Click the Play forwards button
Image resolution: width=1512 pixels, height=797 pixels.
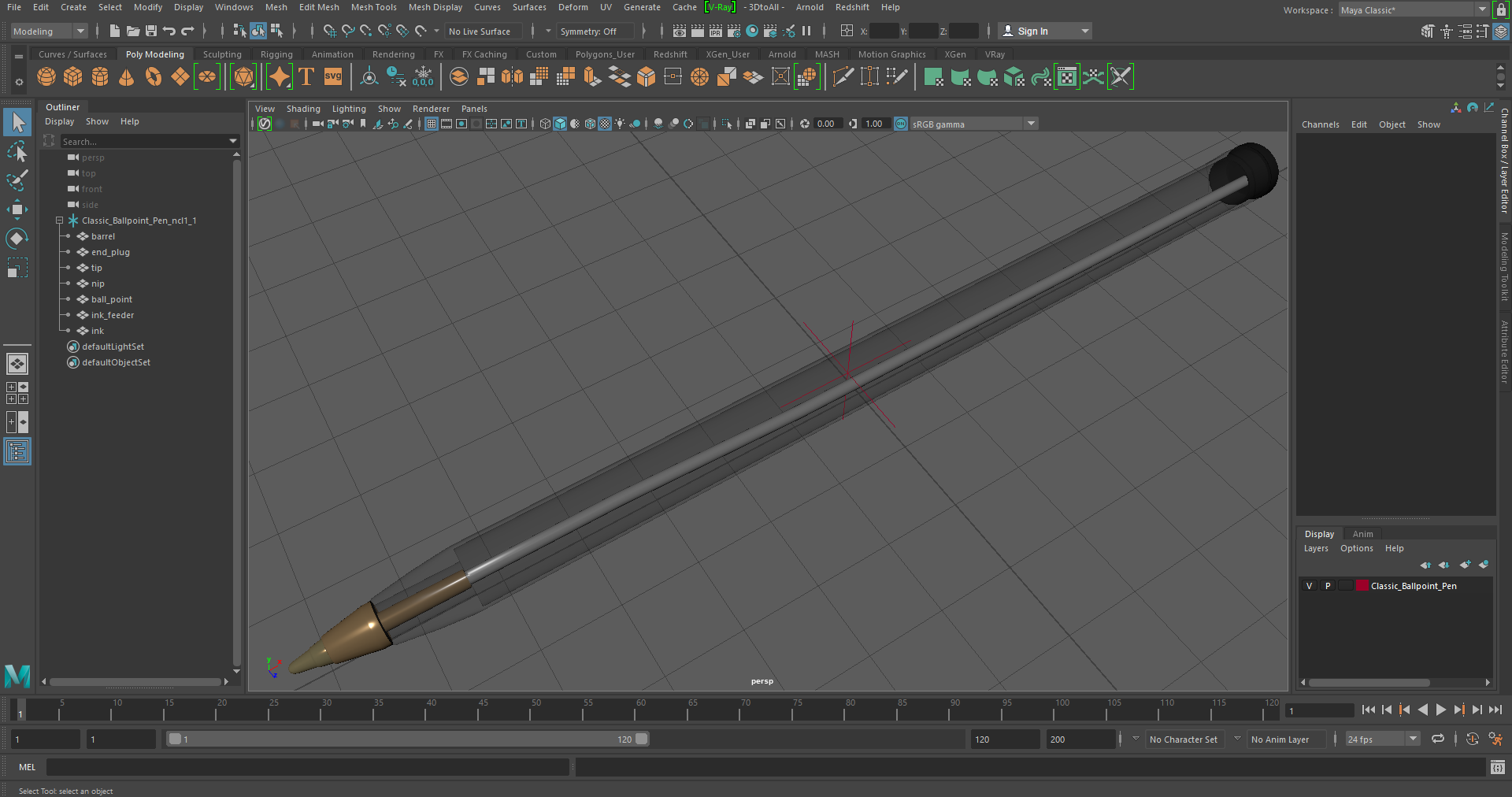[1440, 710]
